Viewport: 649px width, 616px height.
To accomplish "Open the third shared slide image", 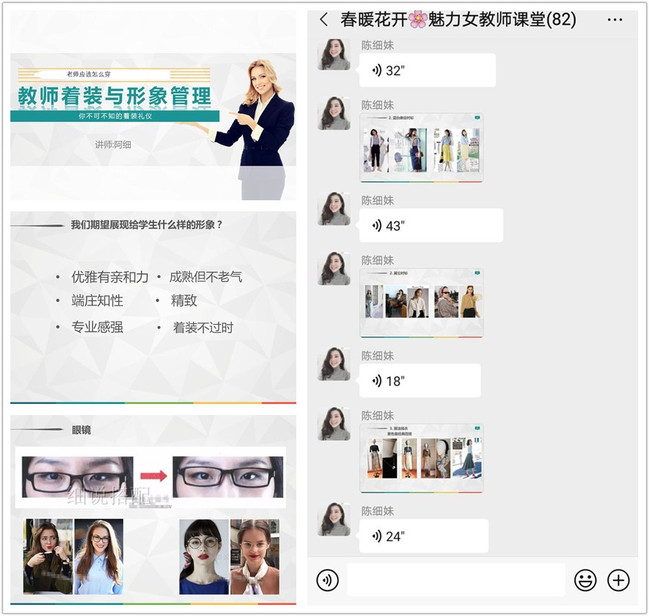I will (x=421, y=457).
